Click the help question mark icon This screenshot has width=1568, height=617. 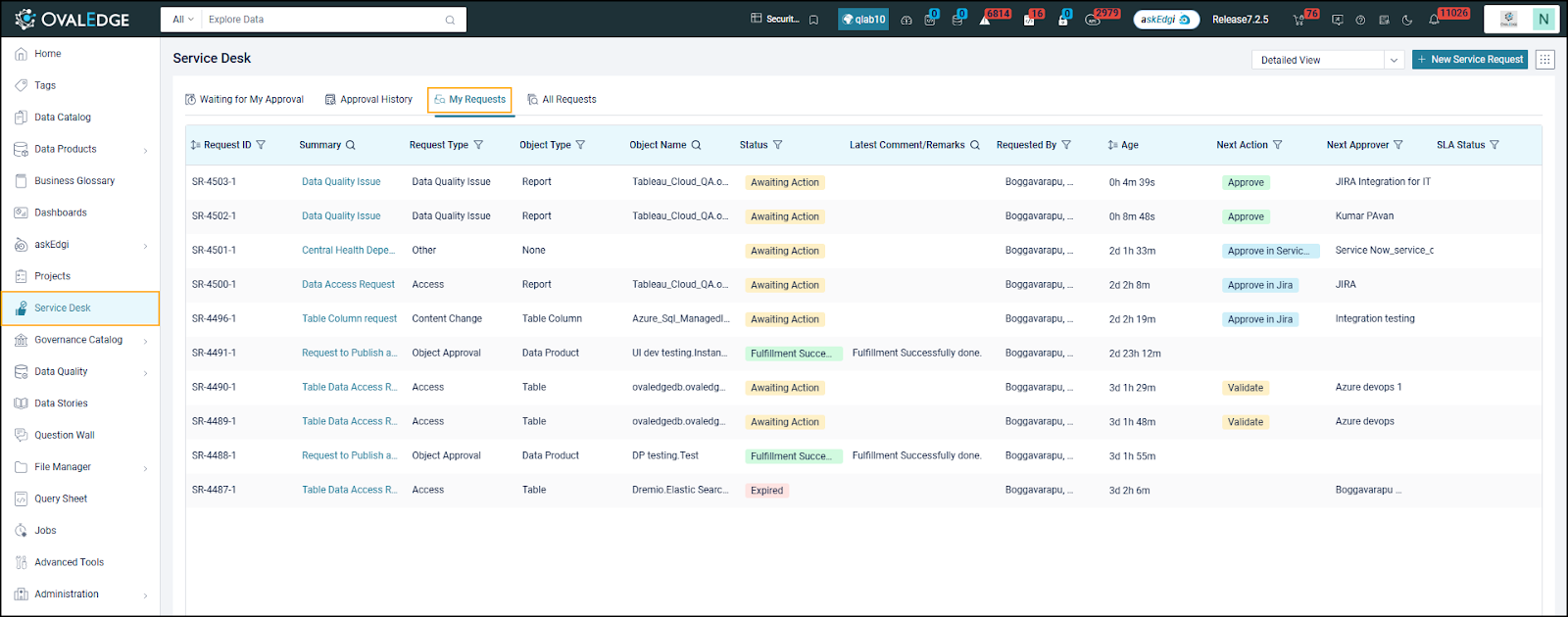(x=1360, y=20)
